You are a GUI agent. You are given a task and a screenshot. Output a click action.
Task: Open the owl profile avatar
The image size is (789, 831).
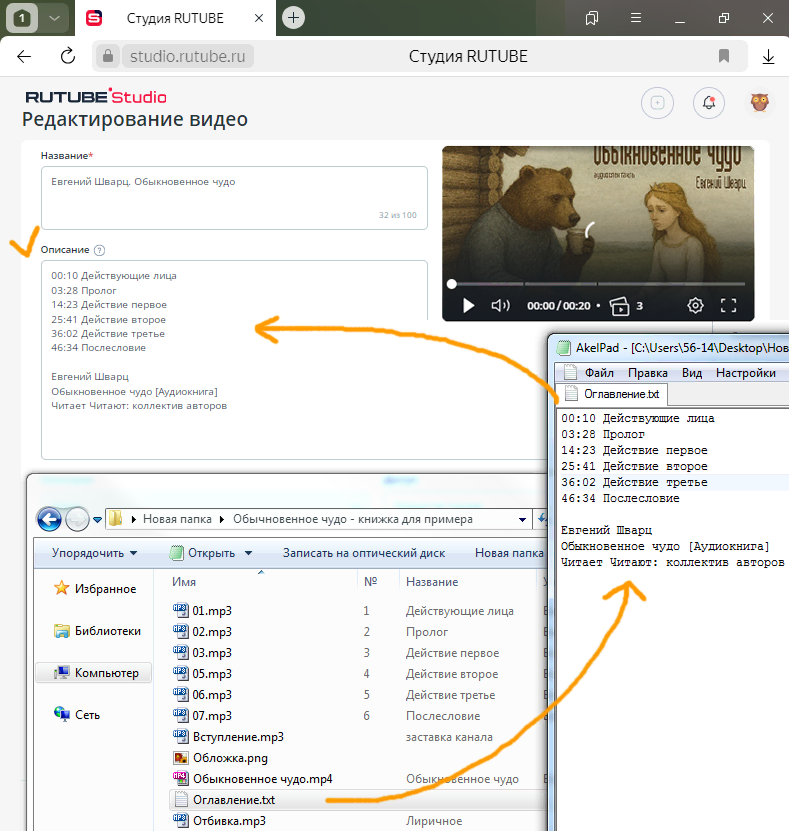[759, 102]
